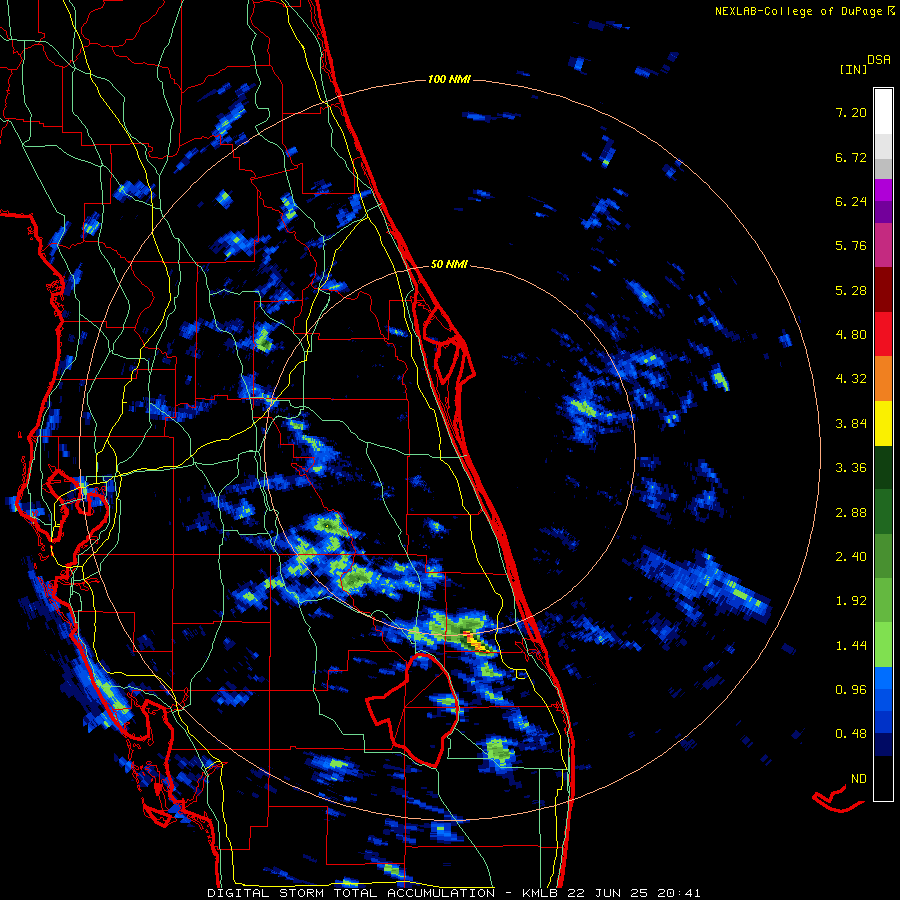Select the 4.80 legend value

point(851,335)
